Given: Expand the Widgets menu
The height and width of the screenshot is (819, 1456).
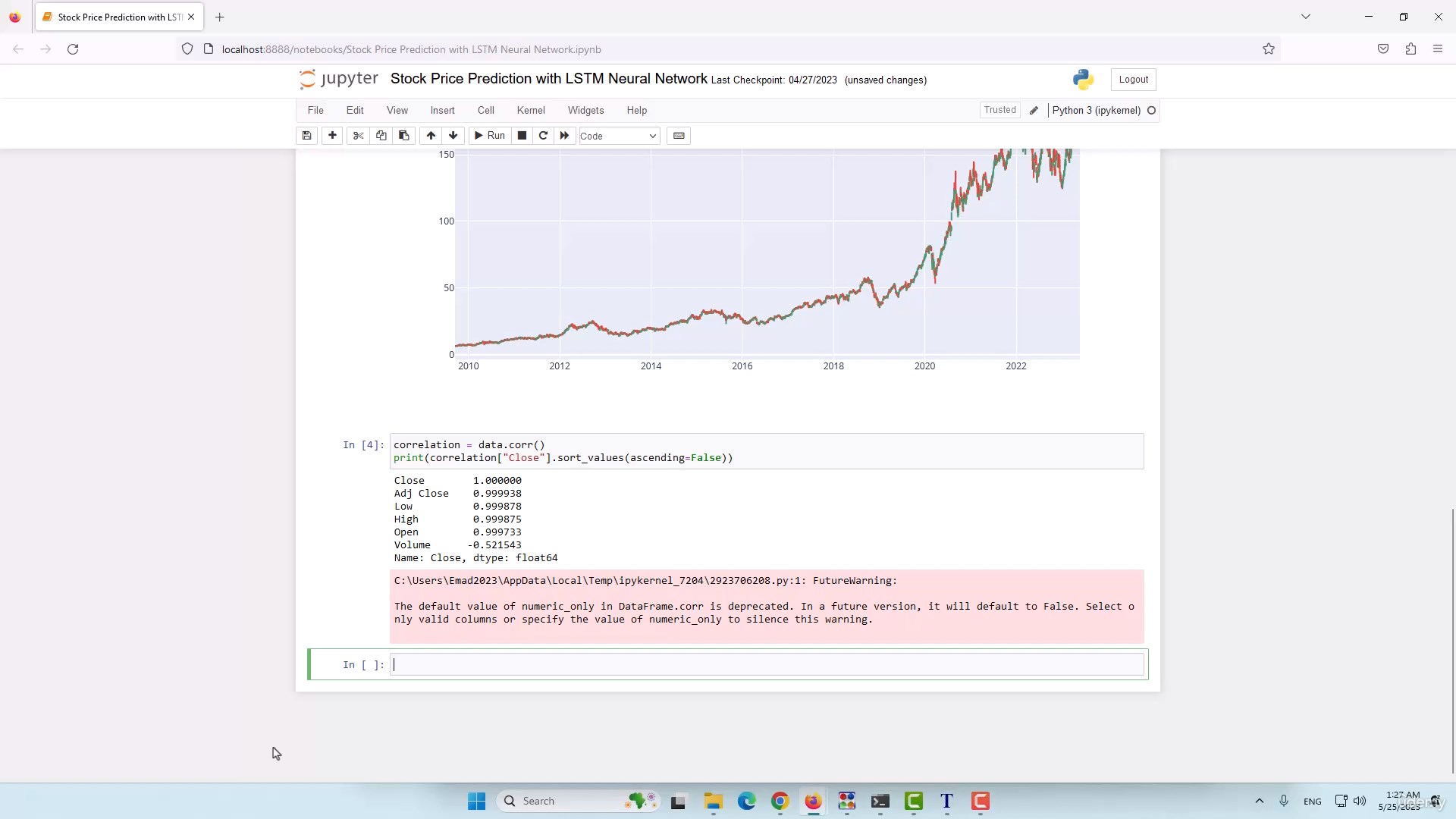Looking at the screenshot, I should pyautogui.click(x=585, y=110).
